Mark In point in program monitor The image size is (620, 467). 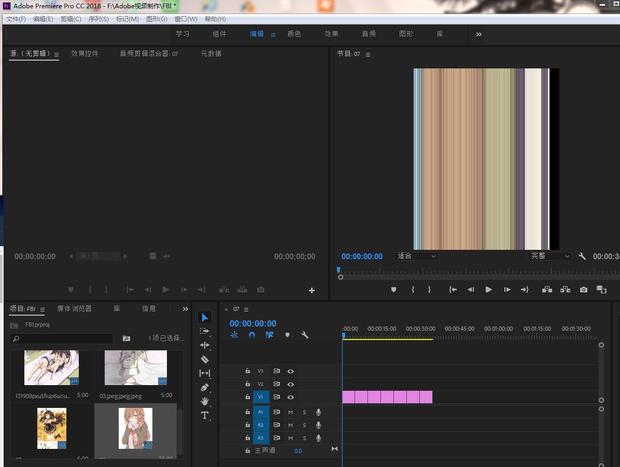tap(413, 290)
